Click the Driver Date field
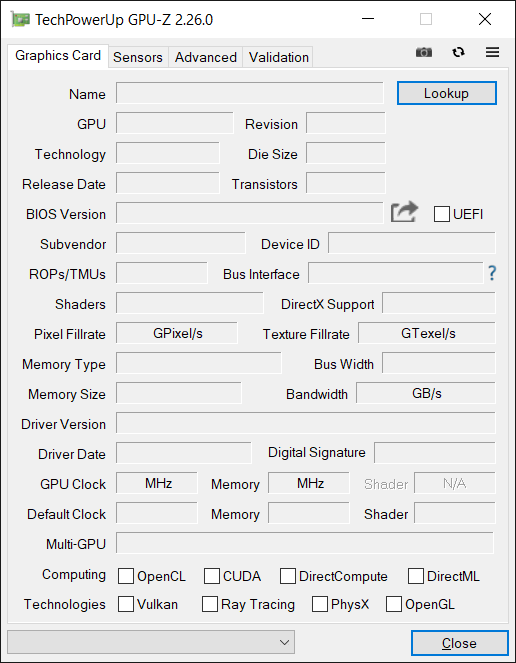 (184, 453)
